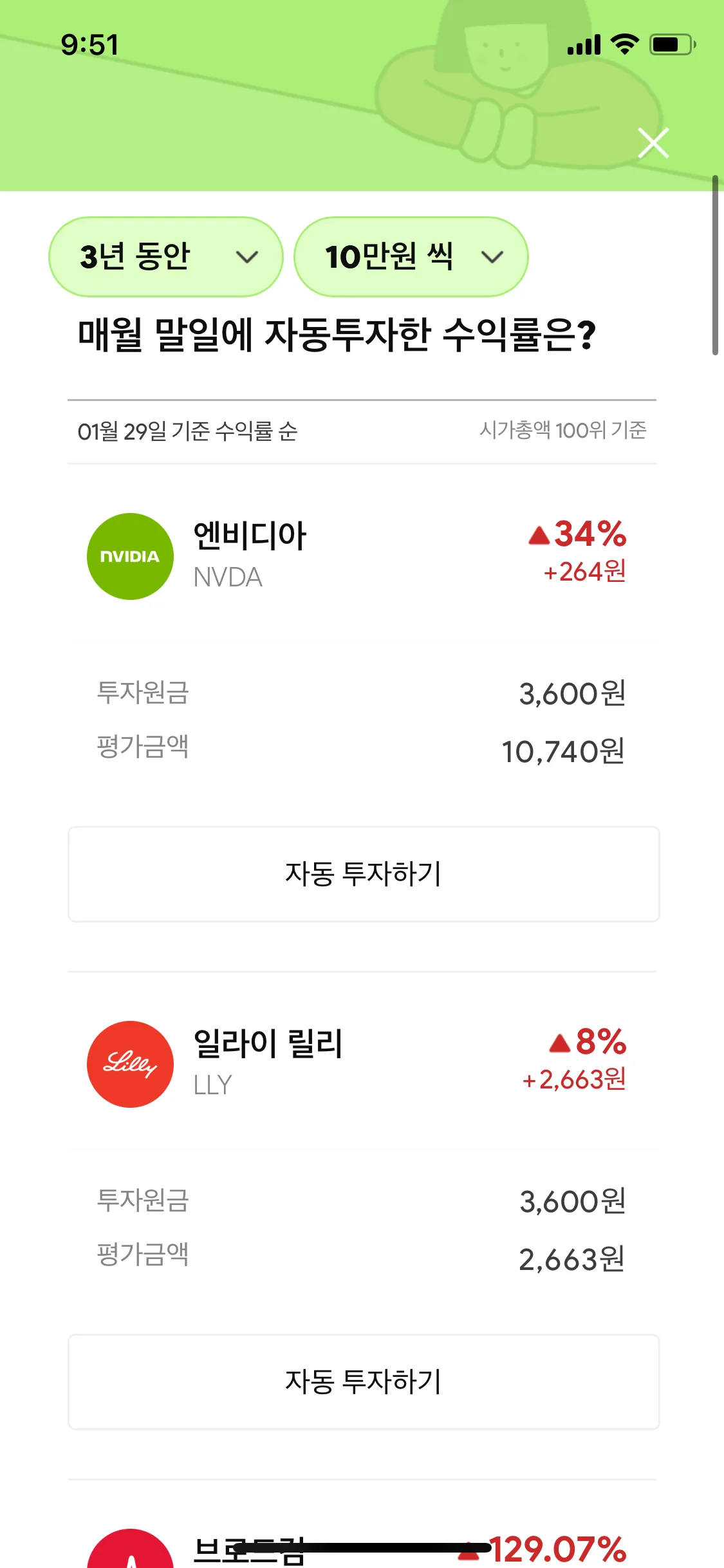The width and height of the screenshot is (724, 1568).
Task: Tap the 01월 29일 기준 수익률 순 label
Action: [187, 431]
